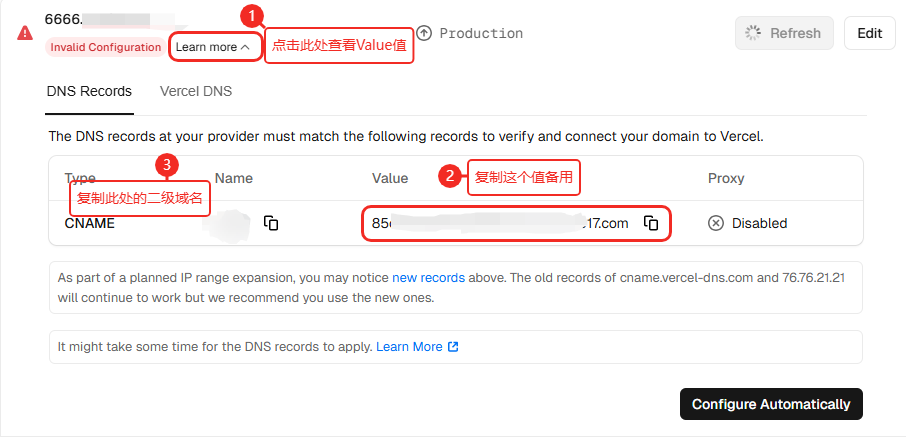Click the external link icon beside Learn More
Image resolution: width=906 pixels, height=437 pixels.
(453, 347)
